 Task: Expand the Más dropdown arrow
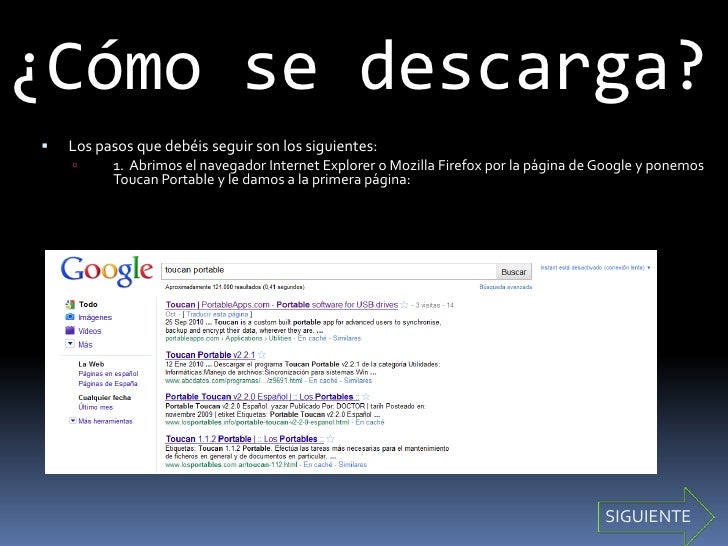[x=70, y=344]
